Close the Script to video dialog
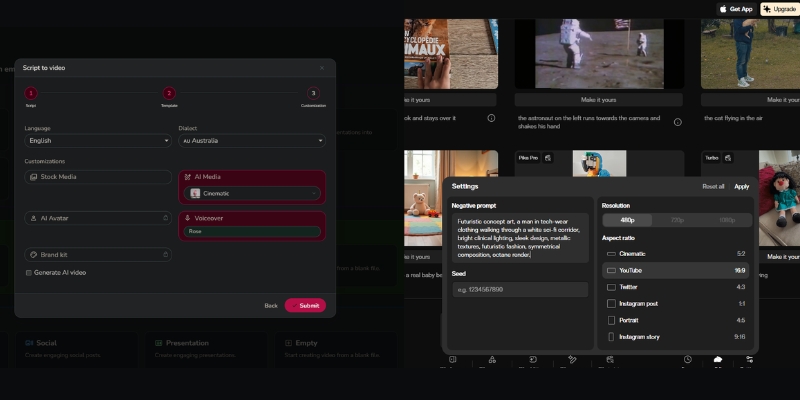This screenshot has height=400, width=800. point(322,68)
